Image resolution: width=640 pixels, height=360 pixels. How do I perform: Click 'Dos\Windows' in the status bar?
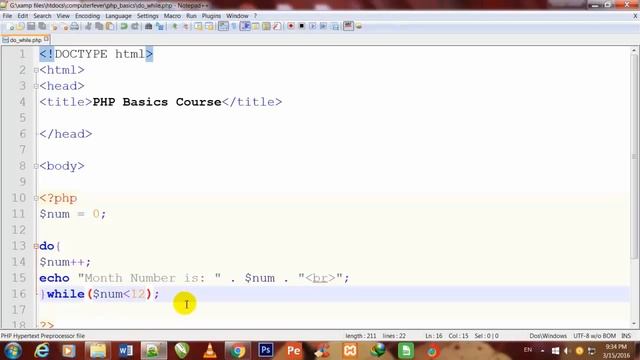click(x=548, y=336)
